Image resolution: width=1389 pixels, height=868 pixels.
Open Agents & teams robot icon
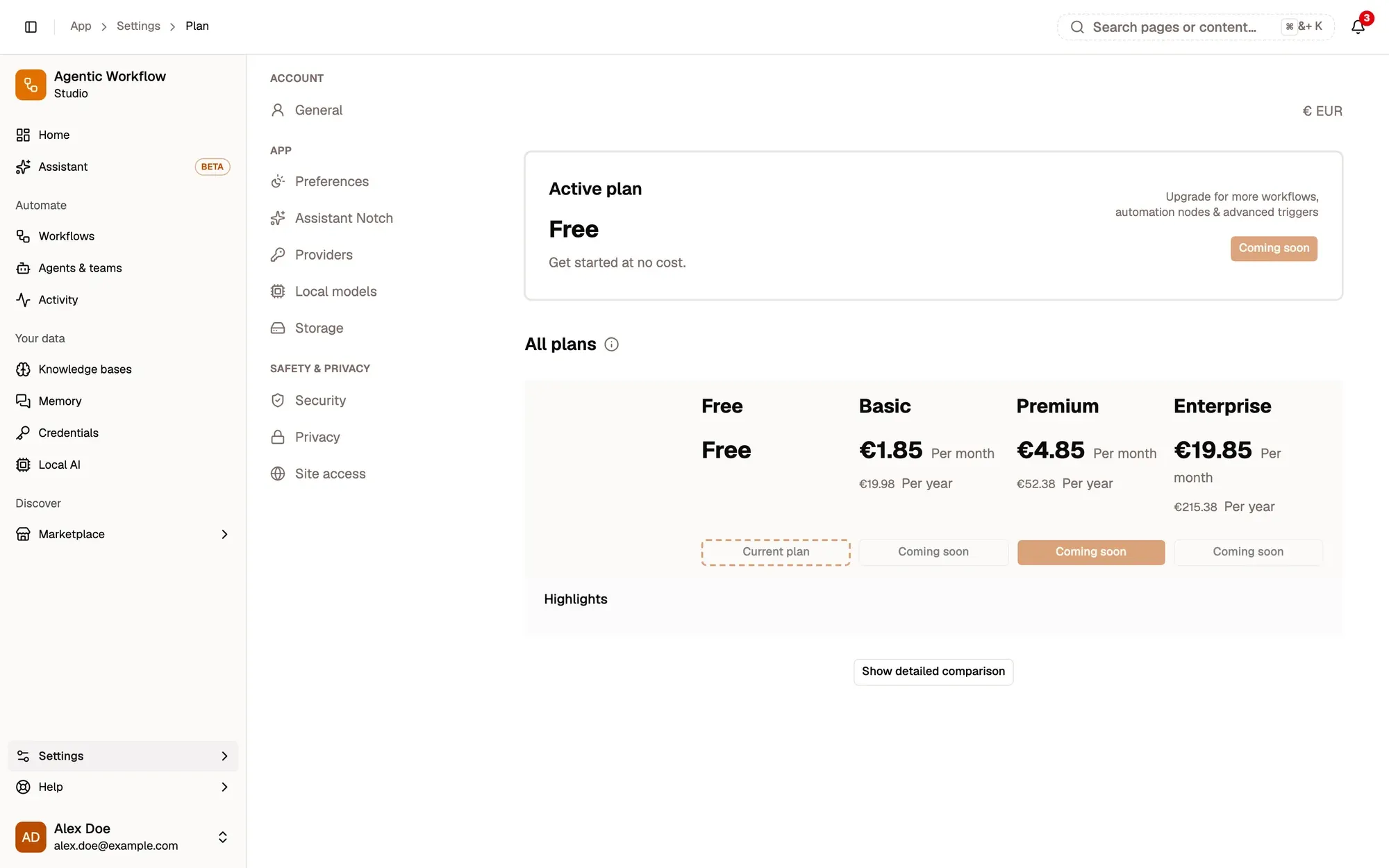23,268
